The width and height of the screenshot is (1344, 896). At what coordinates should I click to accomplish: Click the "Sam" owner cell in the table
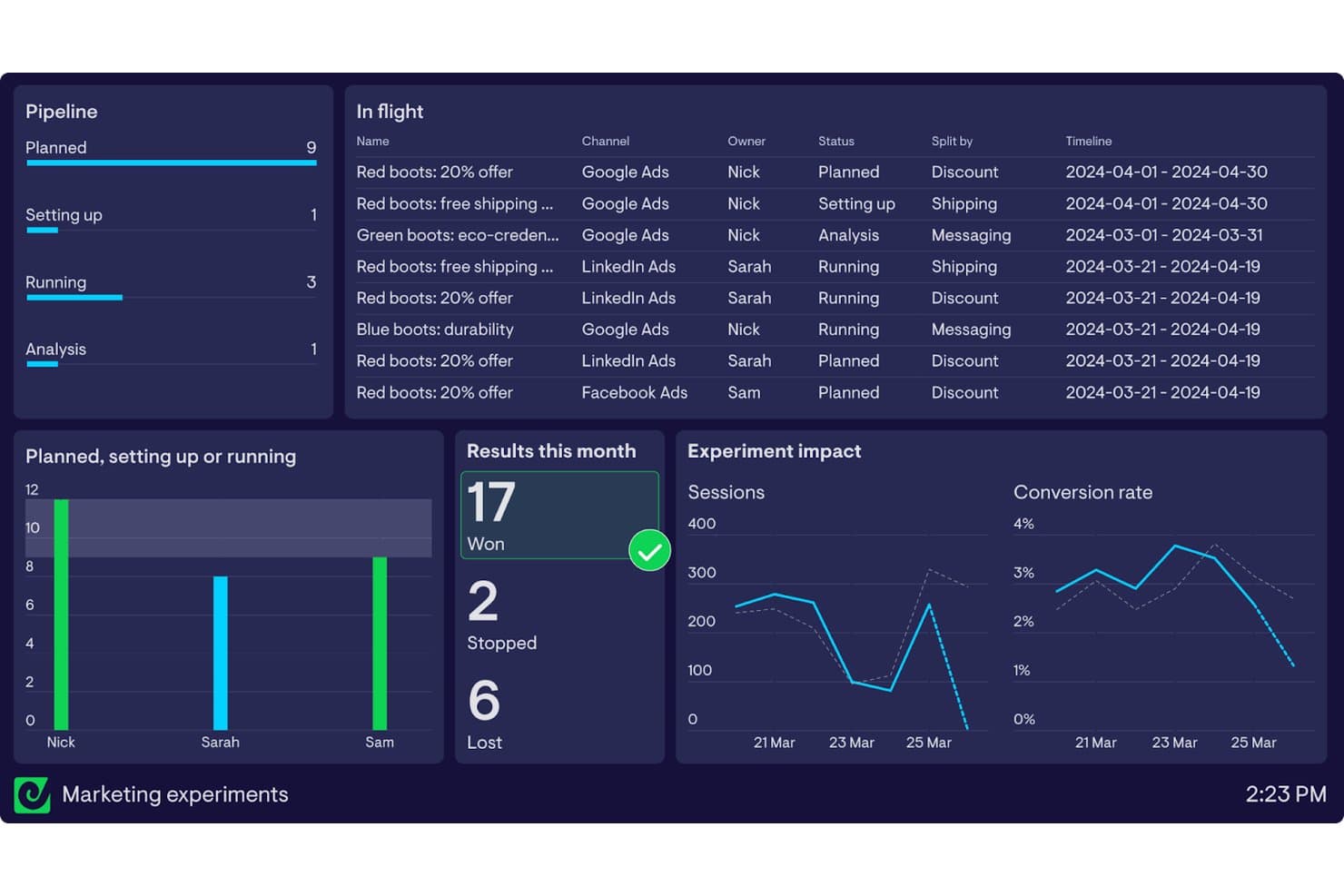744,392
